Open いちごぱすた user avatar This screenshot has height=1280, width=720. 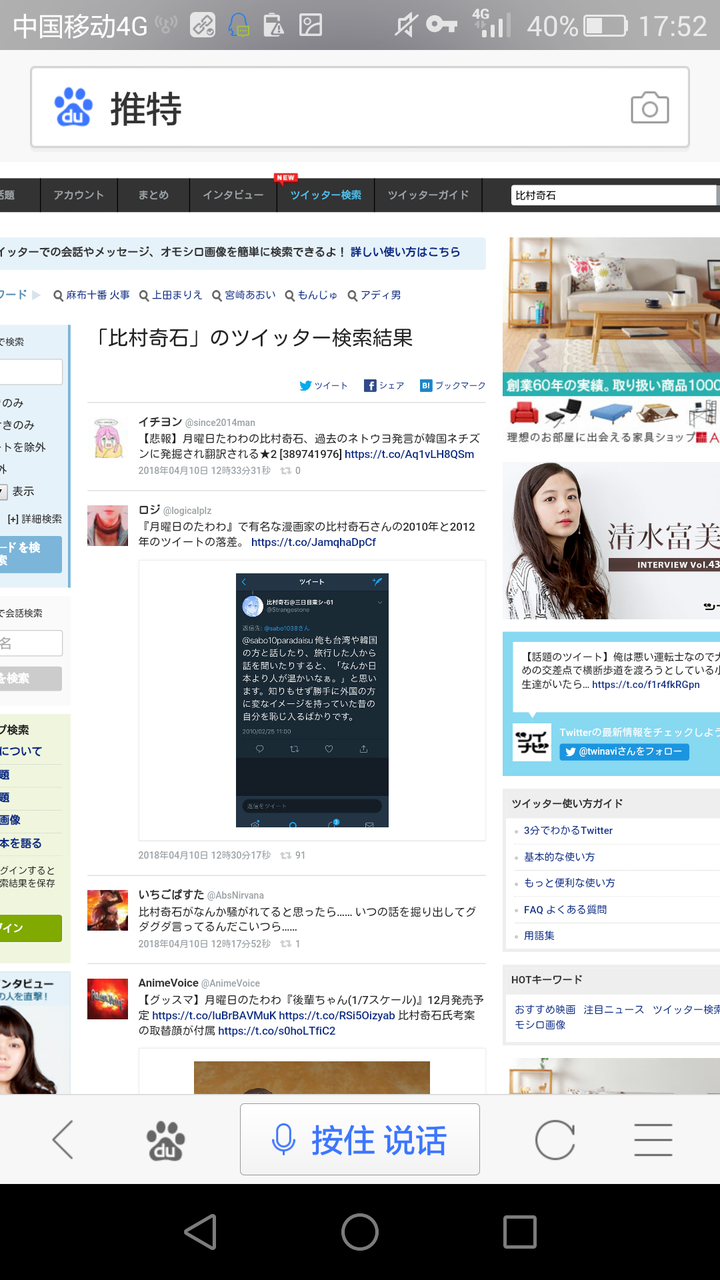(107, 910)
